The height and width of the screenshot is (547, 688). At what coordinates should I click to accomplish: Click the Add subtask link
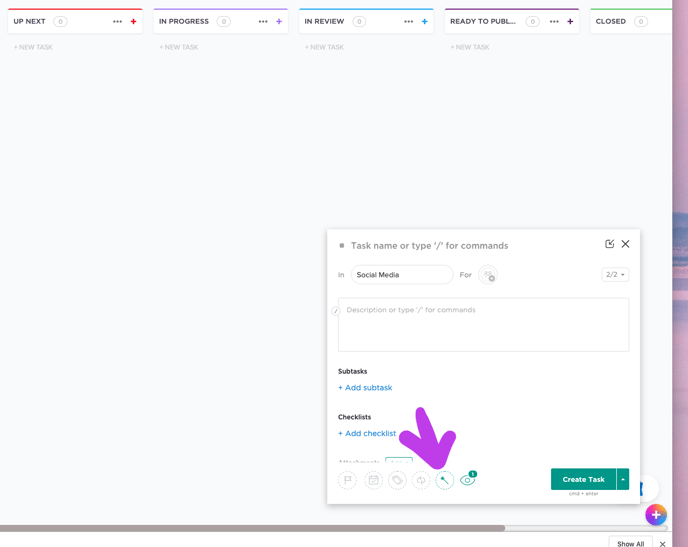(365, 388)
